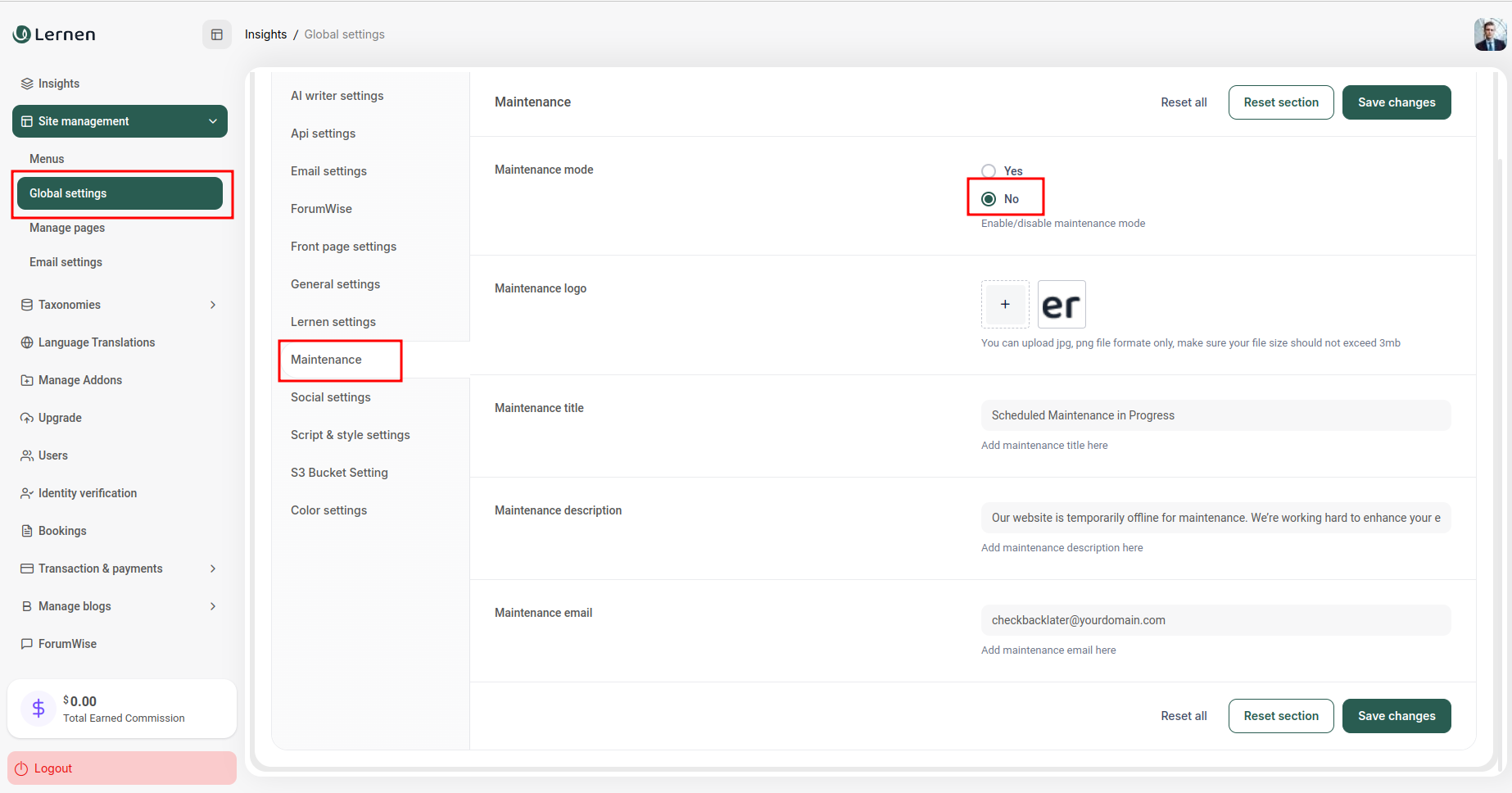Click the Reset section button
Image resolution: width=1512 pixels, height=793 pixels.
click(x=1280, y=102)
